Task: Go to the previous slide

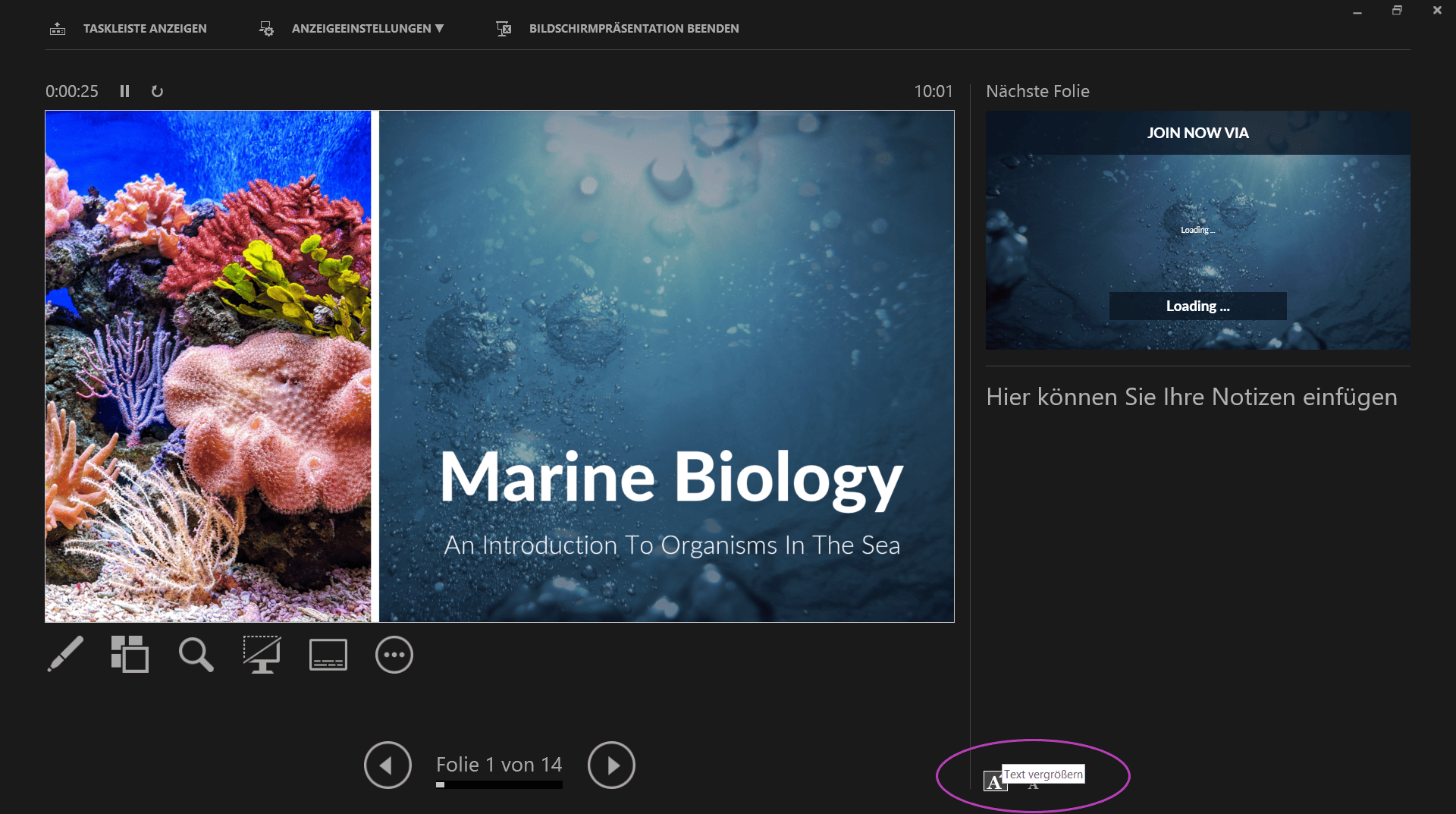Action: coord(388,765)
